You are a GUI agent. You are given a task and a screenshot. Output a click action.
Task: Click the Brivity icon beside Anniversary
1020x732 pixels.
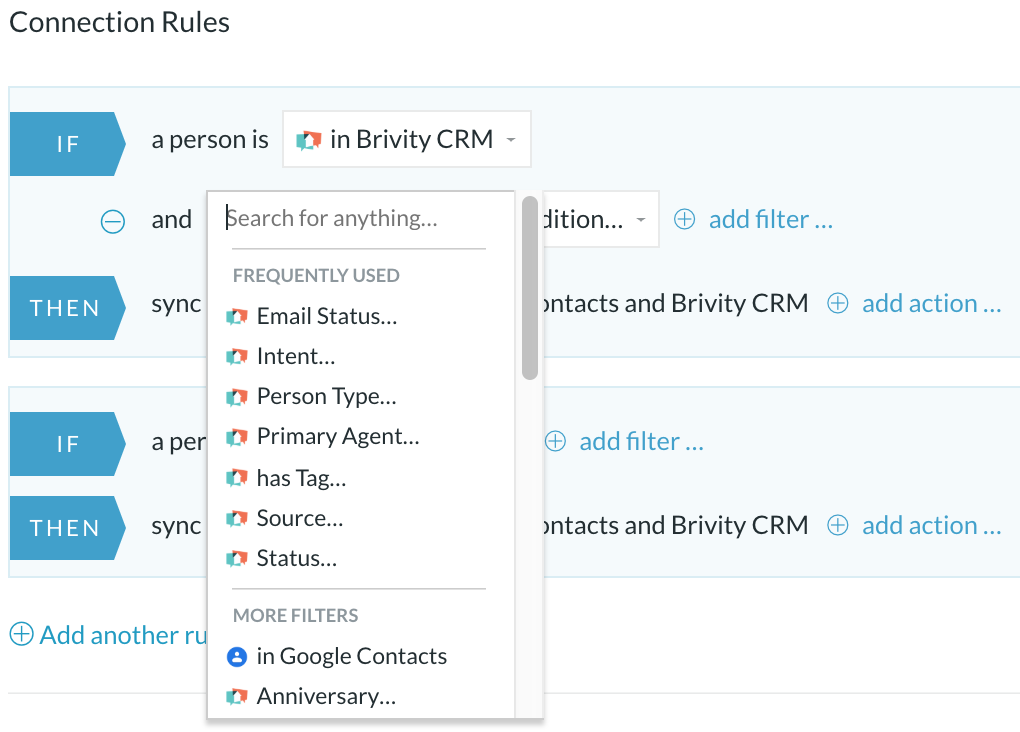tap(237, 697)
